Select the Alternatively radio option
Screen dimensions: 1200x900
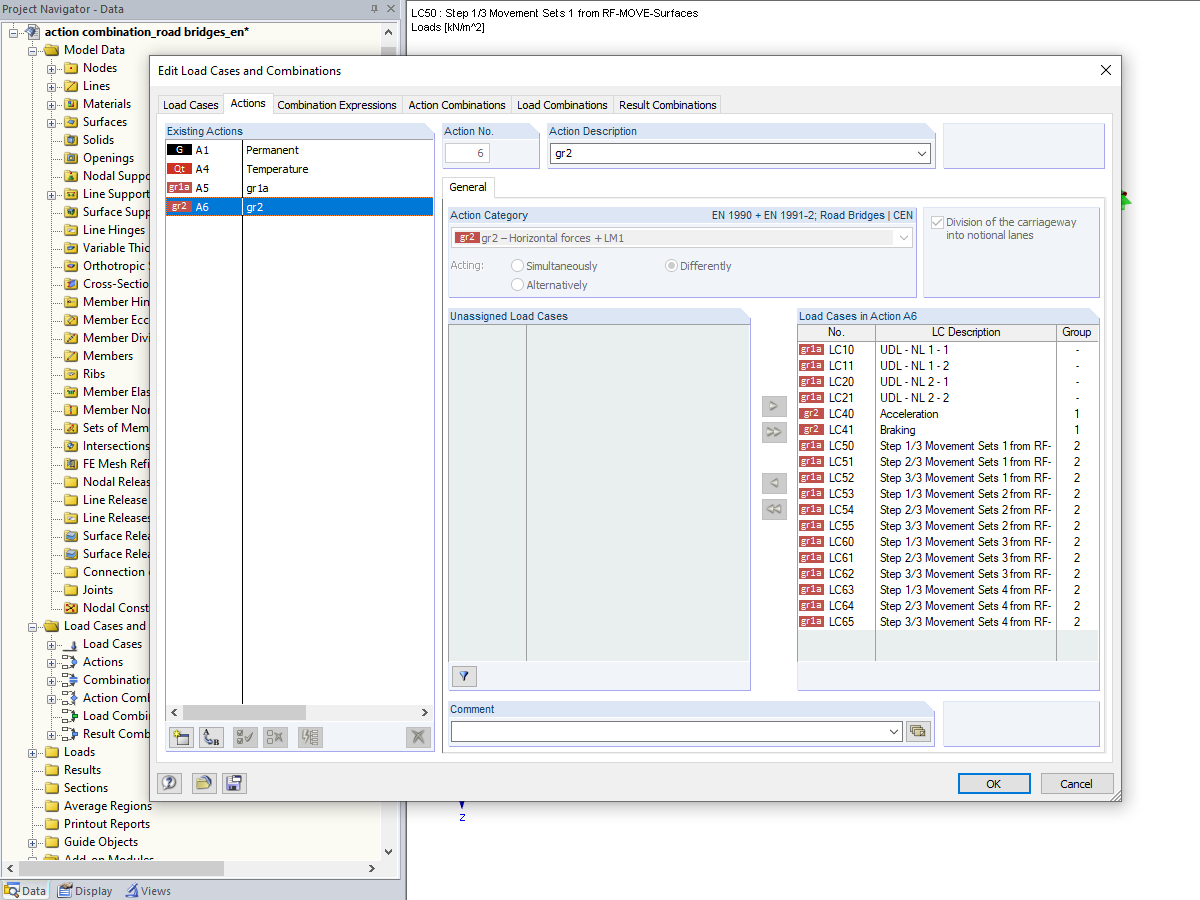pyautogui.click(x=517, y=285)
